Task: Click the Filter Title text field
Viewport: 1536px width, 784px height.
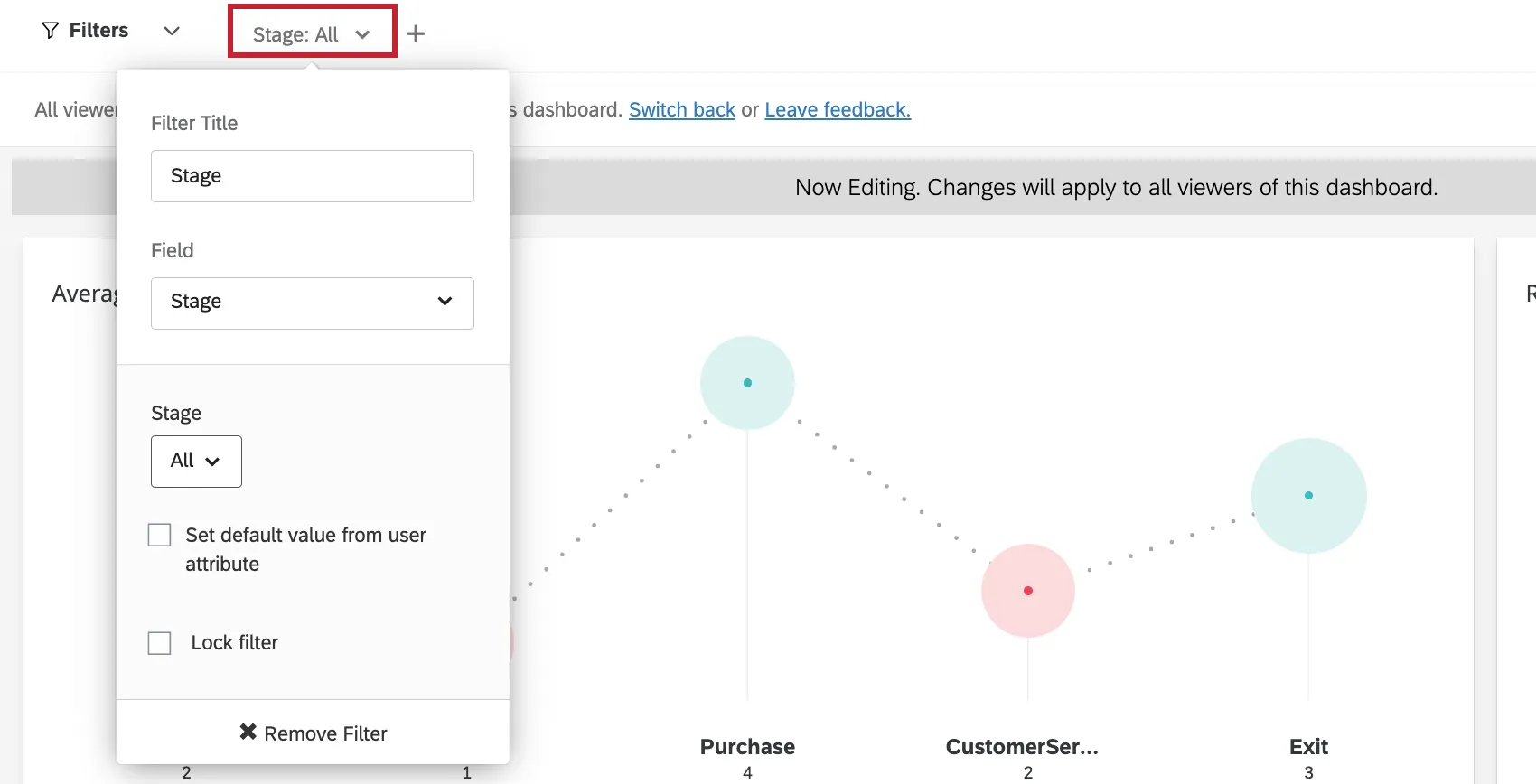Action: [312, 176]
